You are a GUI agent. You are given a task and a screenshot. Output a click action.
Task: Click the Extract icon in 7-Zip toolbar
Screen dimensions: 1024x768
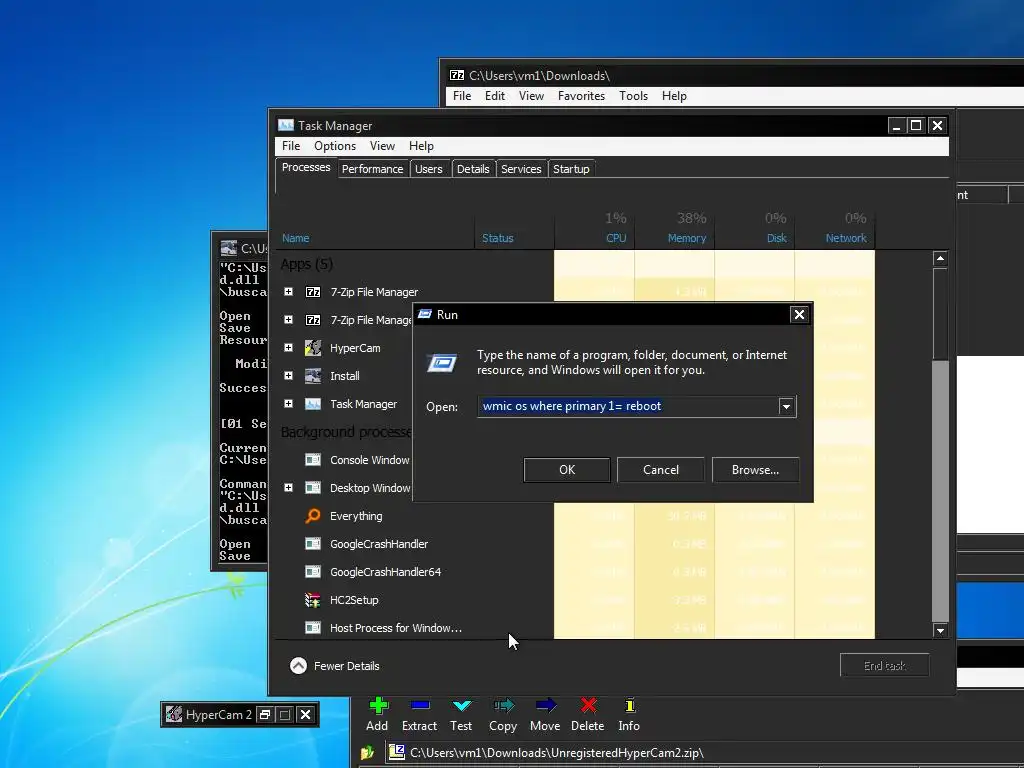[x=420, y=706]
